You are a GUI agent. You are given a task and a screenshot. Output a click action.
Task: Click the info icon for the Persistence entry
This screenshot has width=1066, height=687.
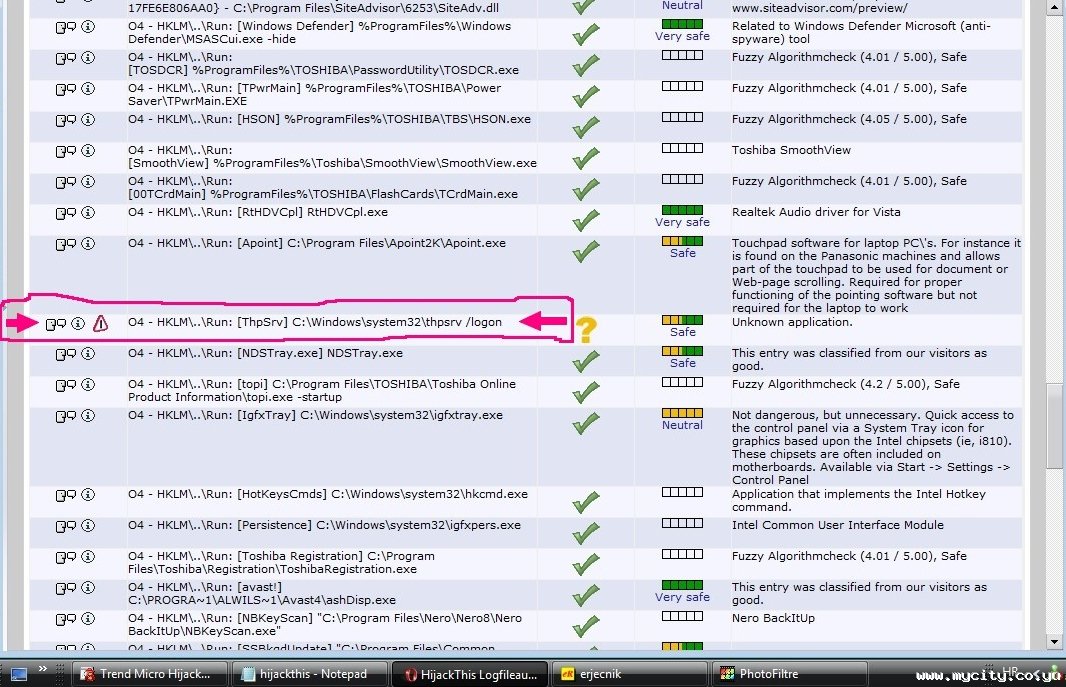point(88,526)
